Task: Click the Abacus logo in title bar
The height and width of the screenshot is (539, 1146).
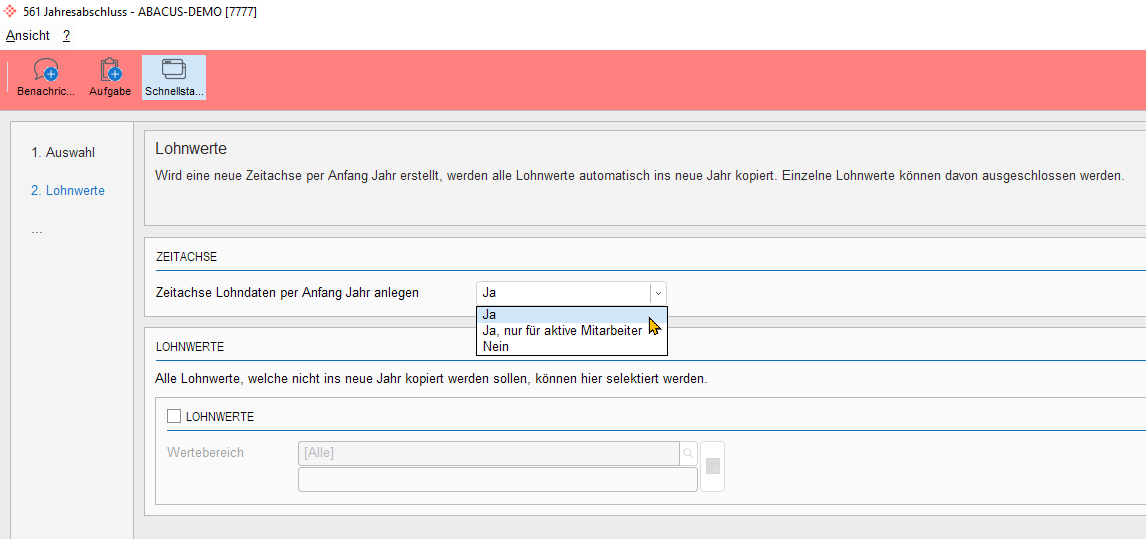Action: (x=11, y=11)
